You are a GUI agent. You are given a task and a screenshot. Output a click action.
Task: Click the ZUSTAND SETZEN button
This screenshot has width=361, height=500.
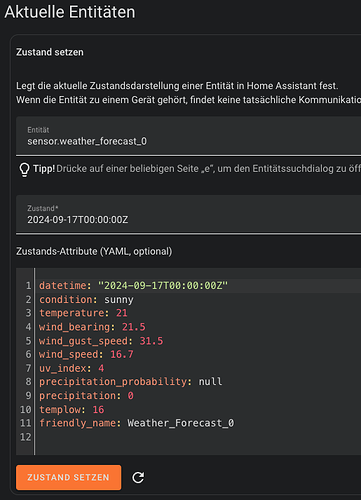69,477
